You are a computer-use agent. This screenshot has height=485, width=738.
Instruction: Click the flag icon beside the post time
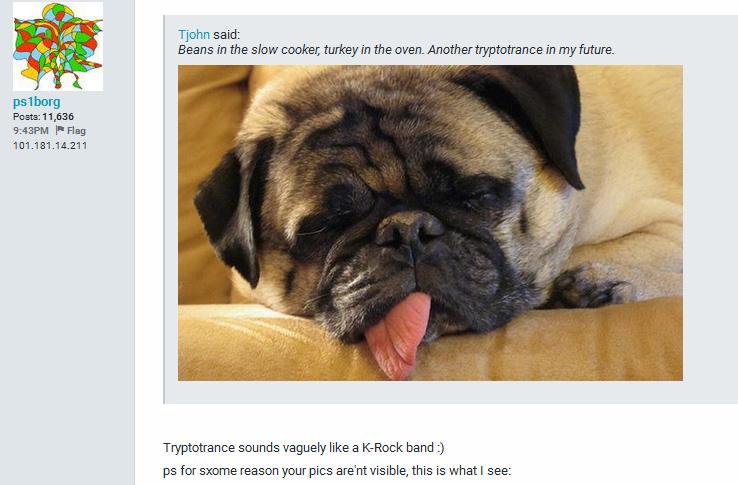[60, 130]
